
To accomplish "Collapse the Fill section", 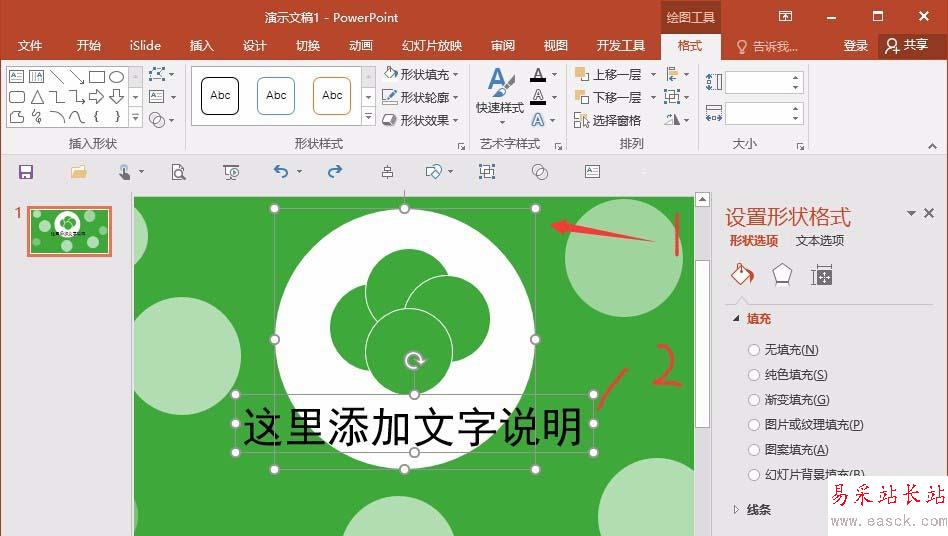I will click(x=736, y=318).
